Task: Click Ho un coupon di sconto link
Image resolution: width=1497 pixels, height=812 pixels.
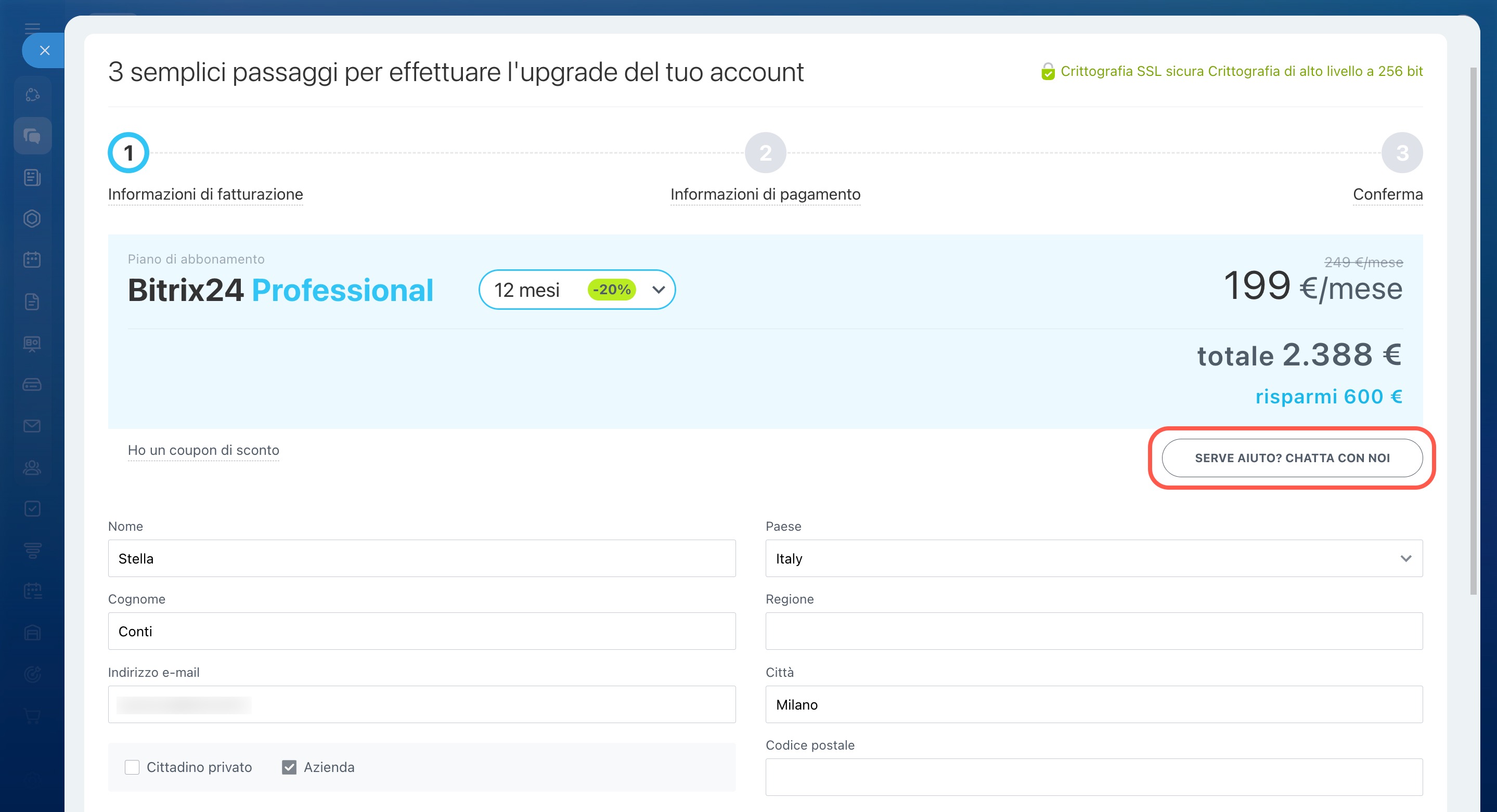Action: click(x=203, y=450)
